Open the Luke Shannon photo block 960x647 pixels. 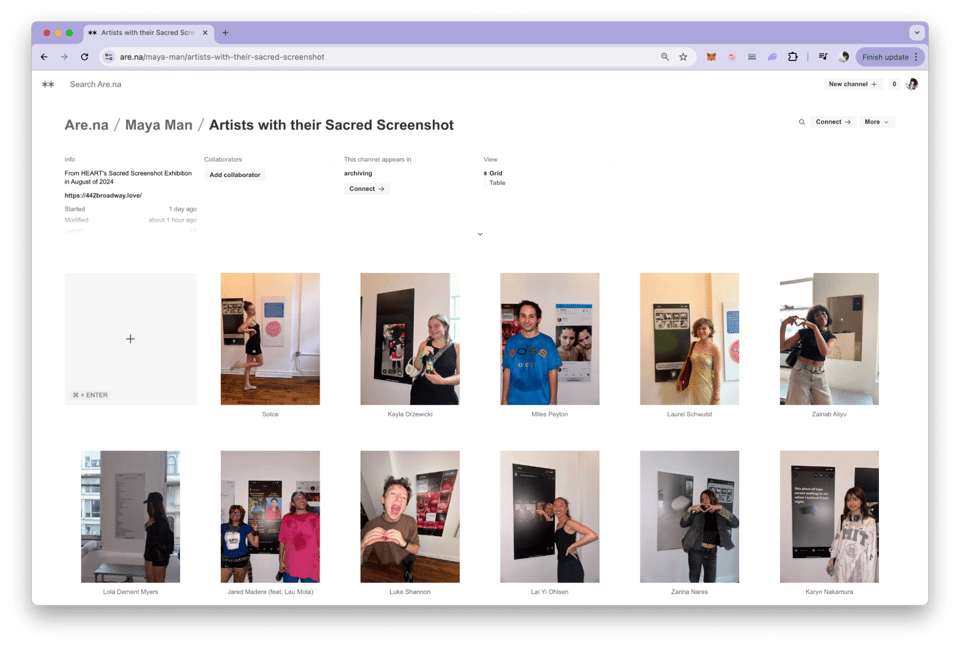(410, 516)
